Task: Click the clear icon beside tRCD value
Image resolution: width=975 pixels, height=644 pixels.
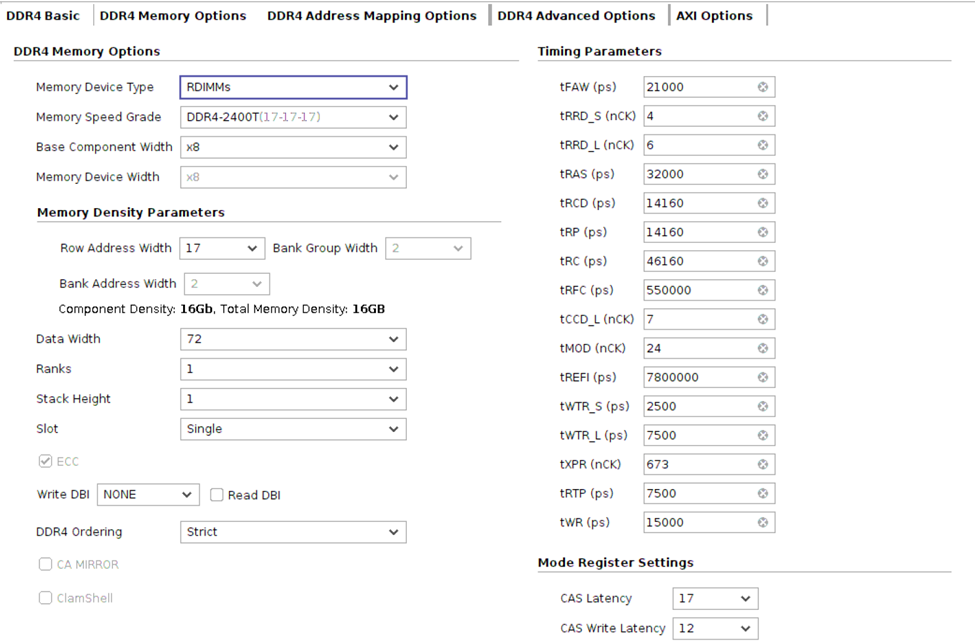Action: tap(762, 203)
